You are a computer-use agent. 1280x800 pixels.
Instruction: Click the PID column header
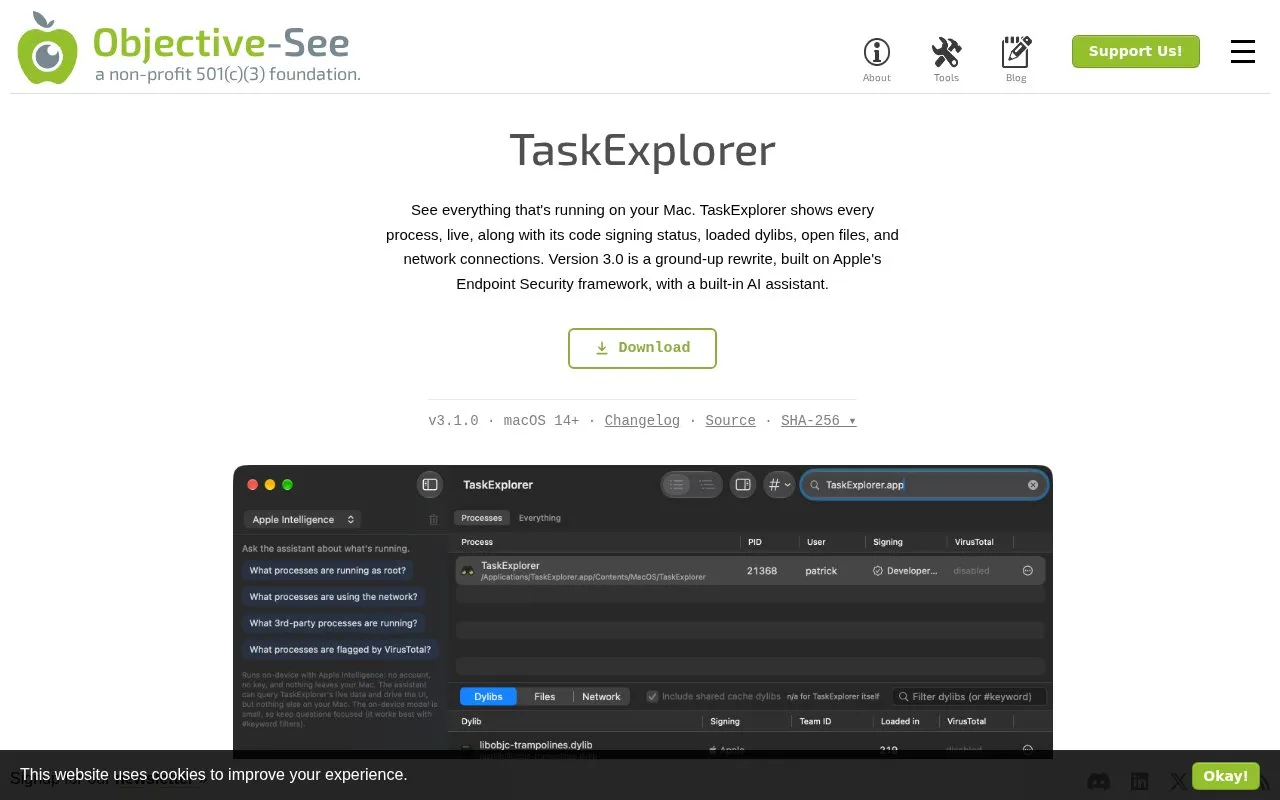pos(755,542)
